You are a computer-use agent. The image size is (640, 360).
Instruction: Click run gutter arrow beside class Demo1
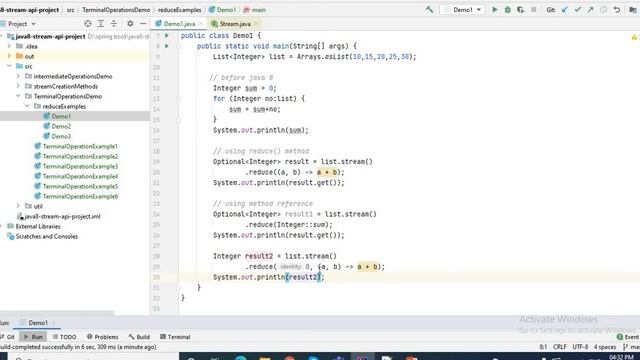pos(167,36)
